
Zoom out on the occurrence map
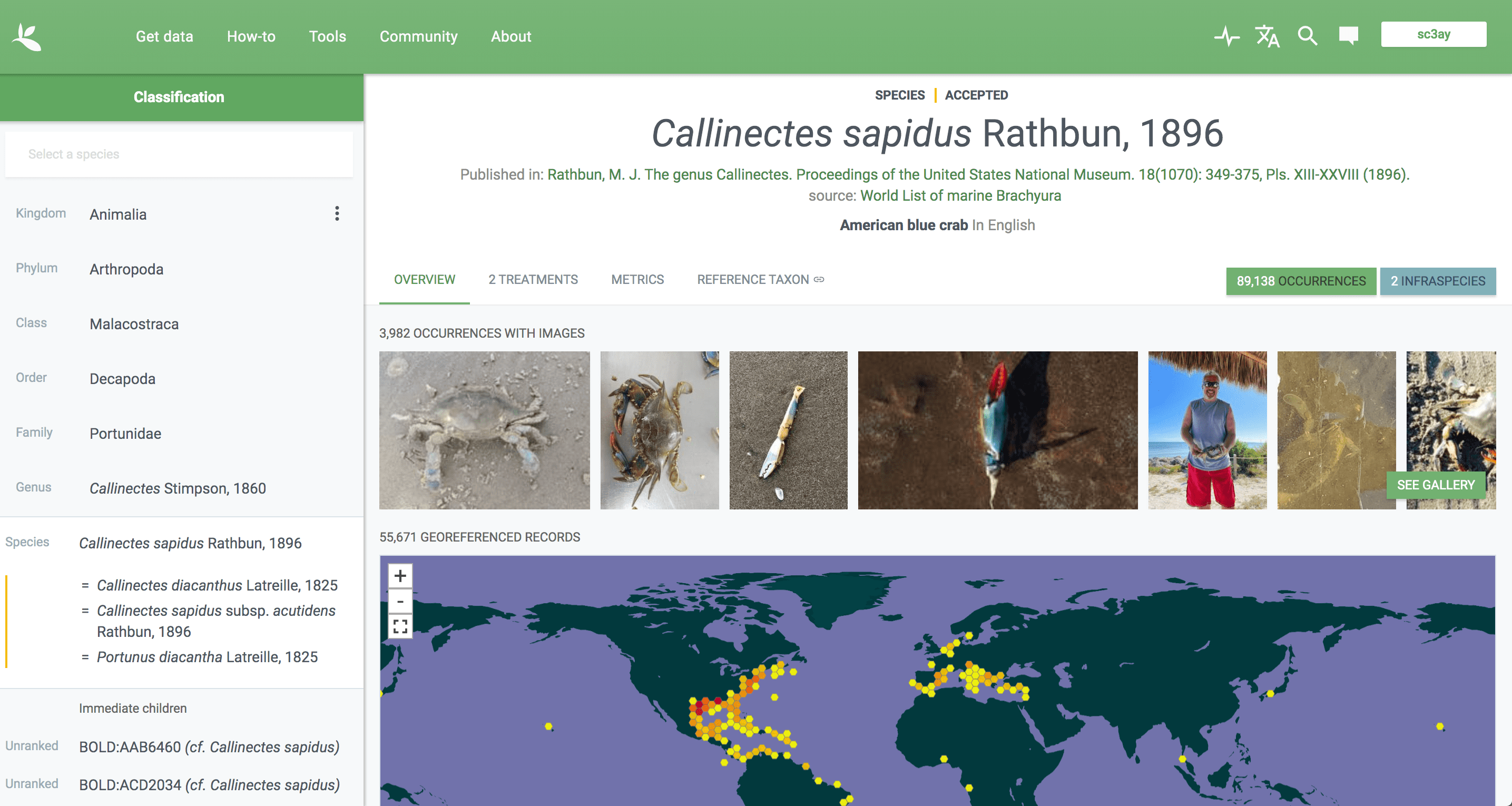coord(400,602)
